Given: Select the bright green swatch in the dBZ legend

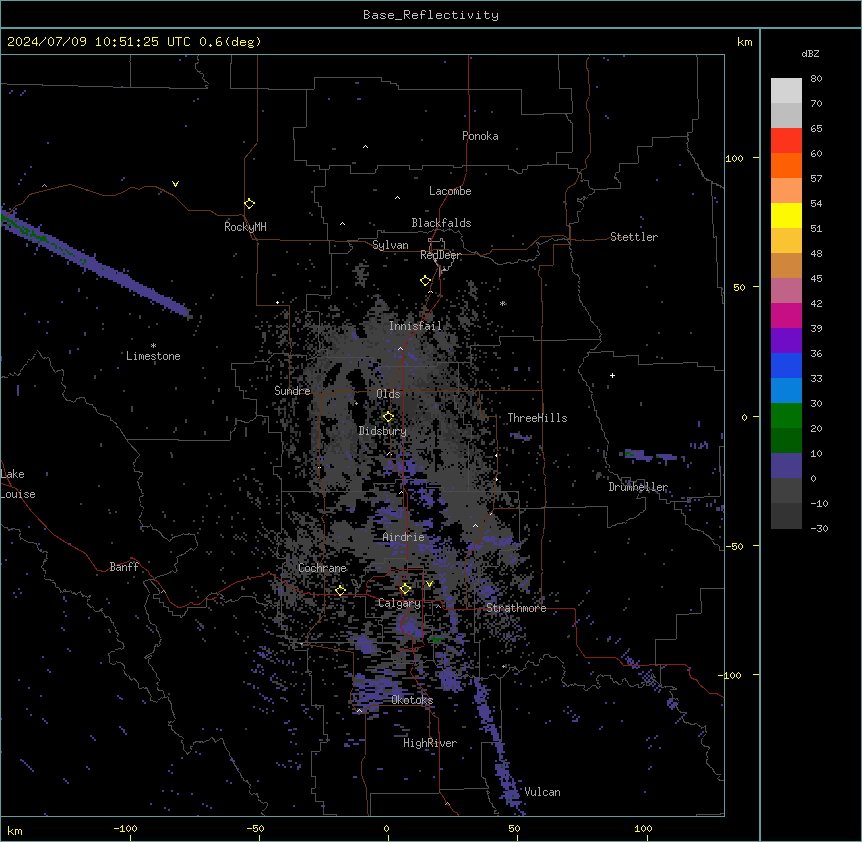Looking at the screenshot, I should pos(786,416).
